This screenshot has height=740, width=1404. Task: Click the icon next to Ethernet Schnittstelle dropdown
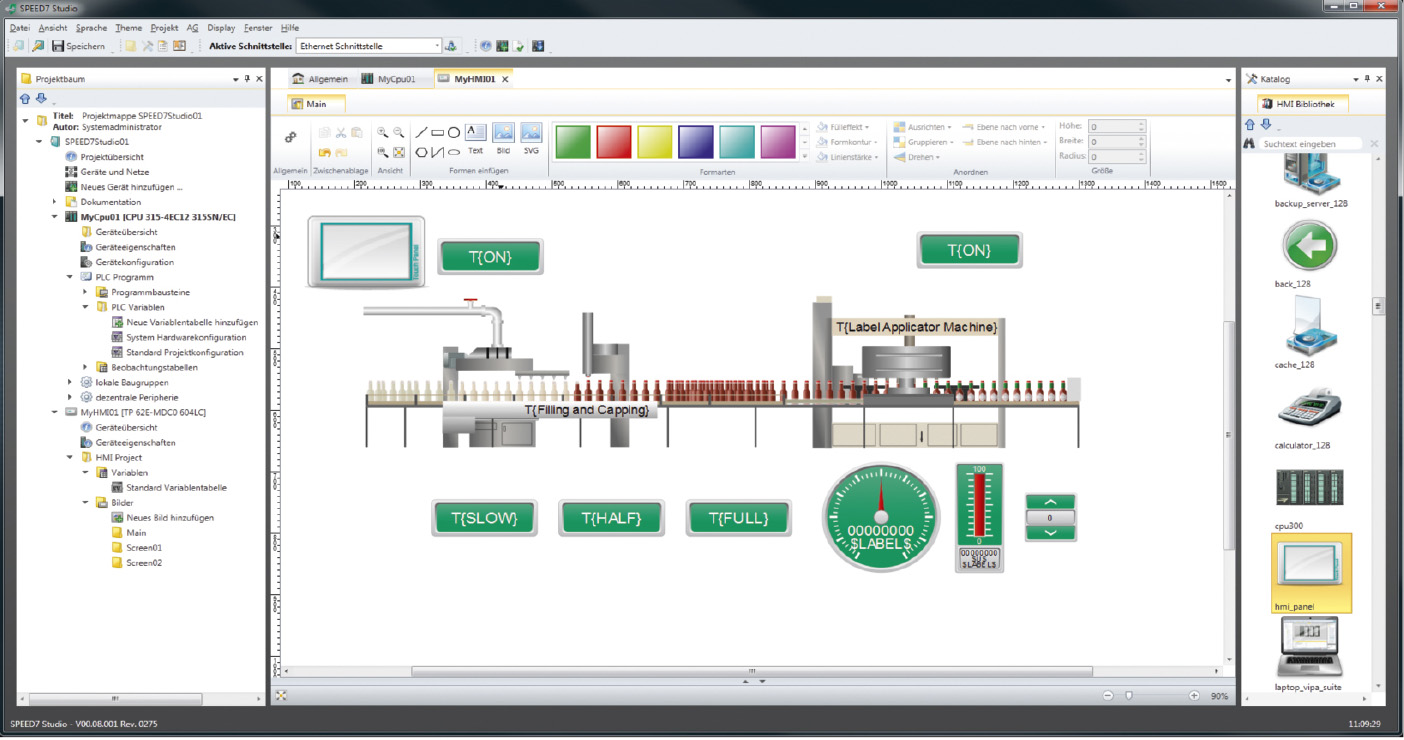tap(451, 46)
